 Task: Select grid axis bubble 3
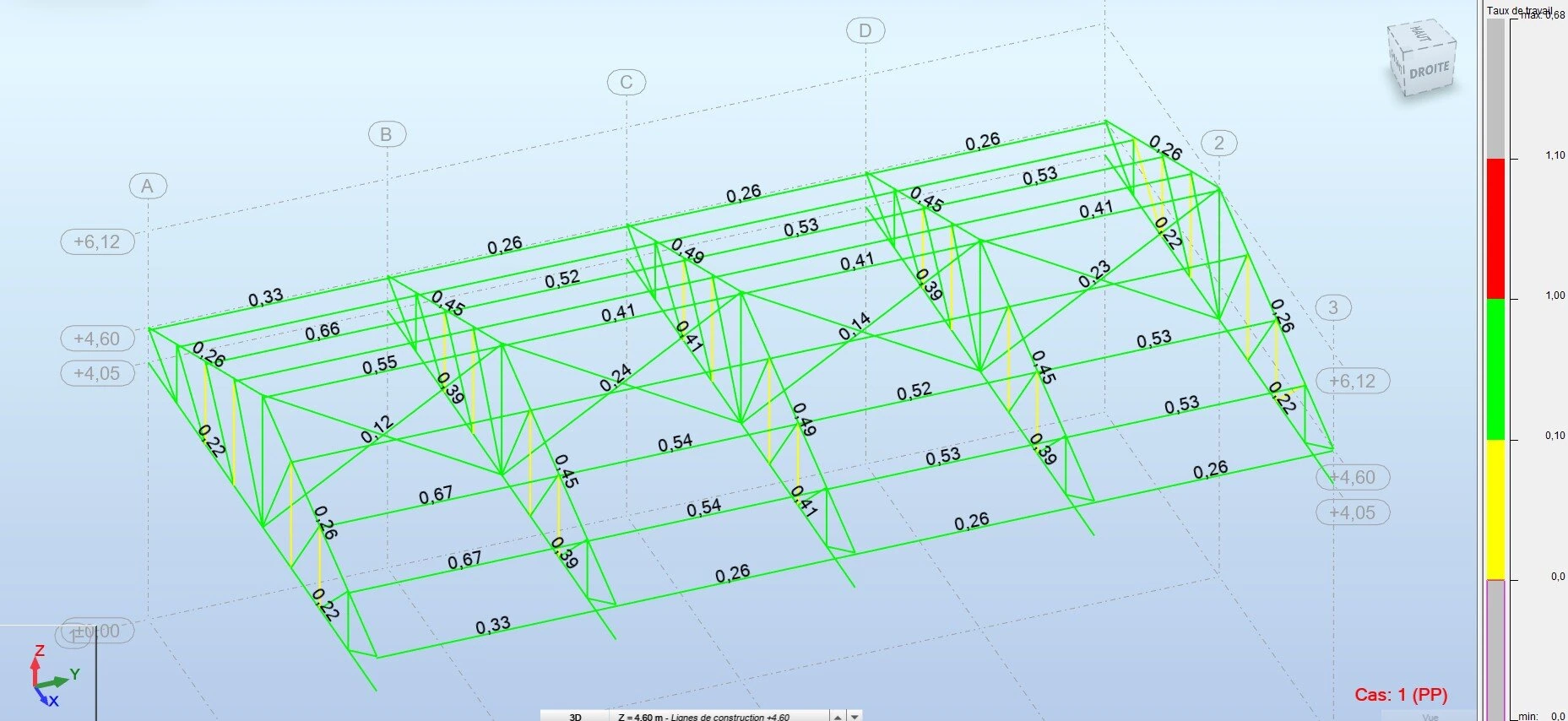click(1333, 307)
